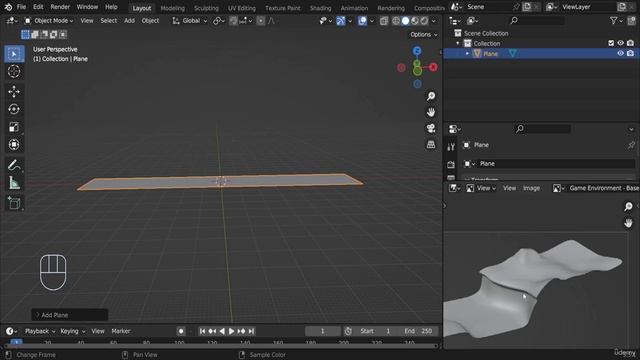Disable Plane in renders camera icon
This screenshot has height=360, width=640.
630,53
